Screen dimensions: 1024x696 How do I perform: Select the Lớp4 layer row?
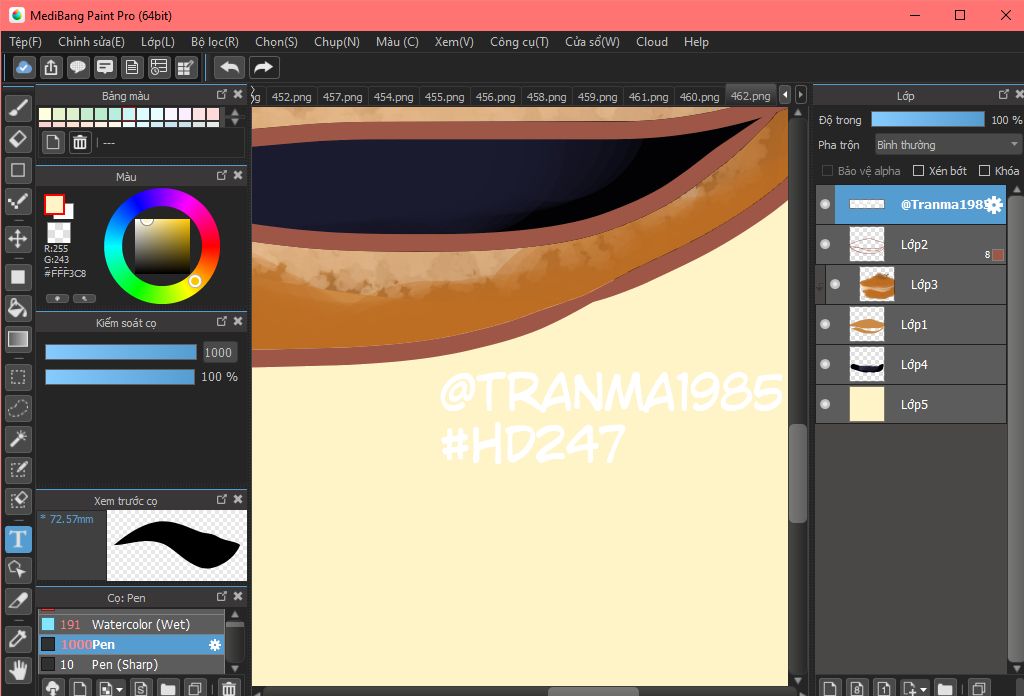[x=911, y=364]
